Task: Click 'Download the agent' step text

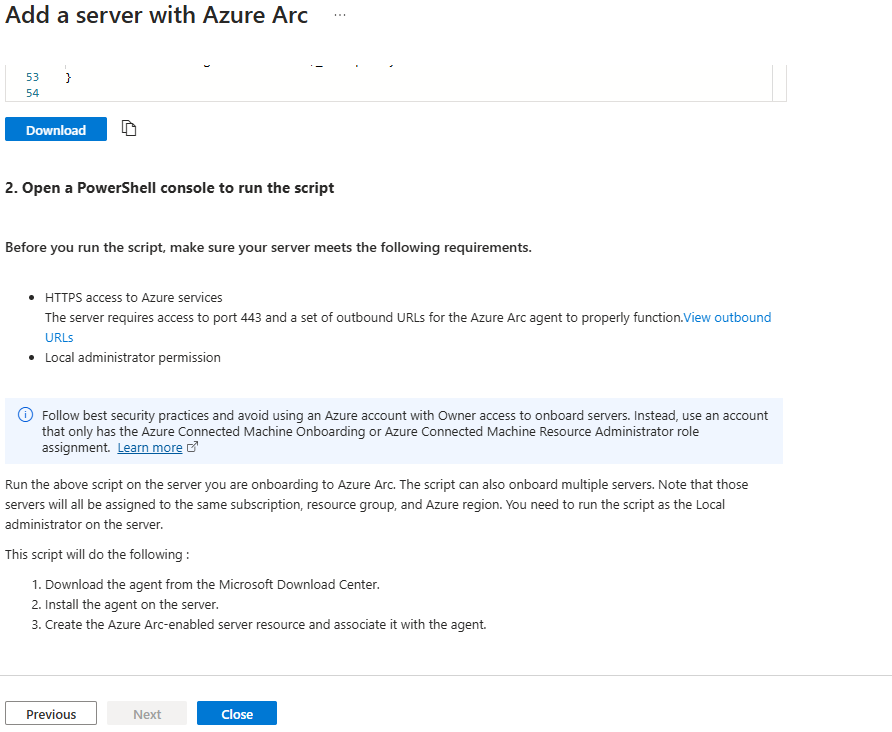Action: click(212, 584)
